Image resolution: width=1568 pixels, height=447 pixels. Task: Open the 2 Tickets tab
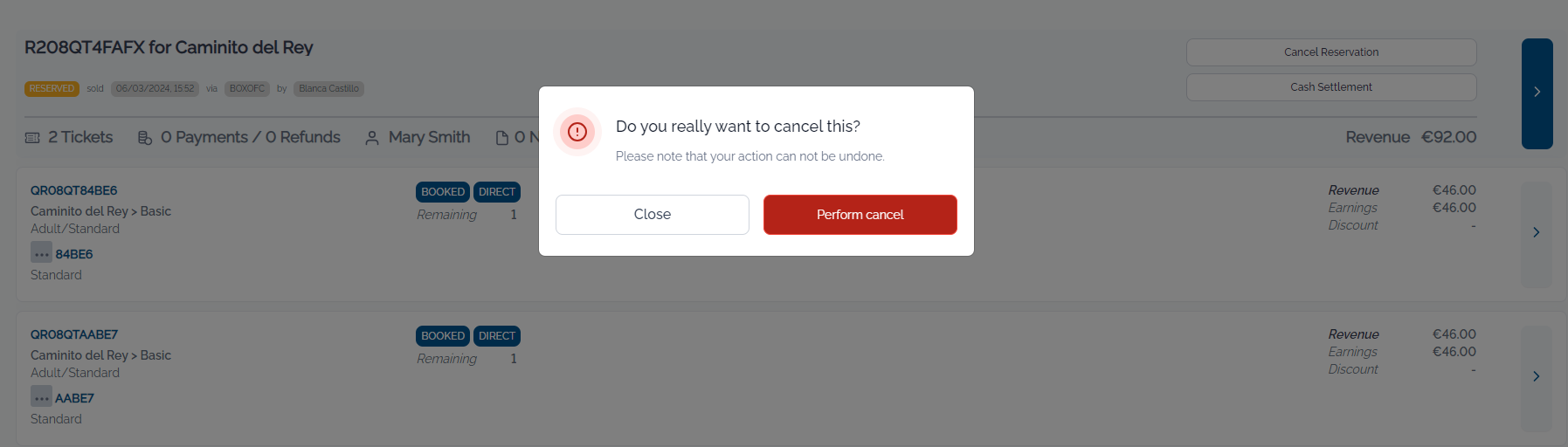click(x=70, y=137)
